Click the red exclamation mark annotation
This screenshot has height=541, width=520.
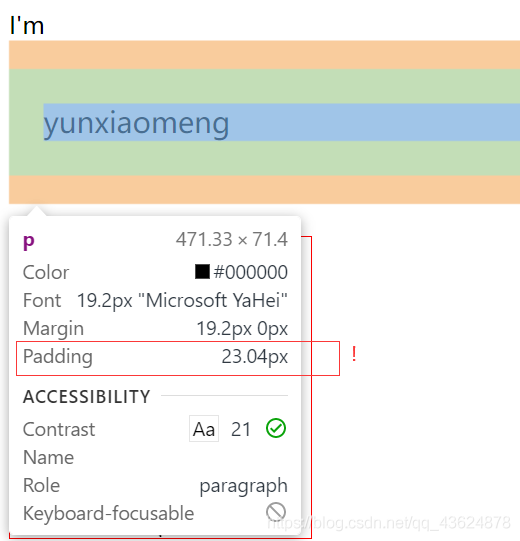(x=354, y=354)
